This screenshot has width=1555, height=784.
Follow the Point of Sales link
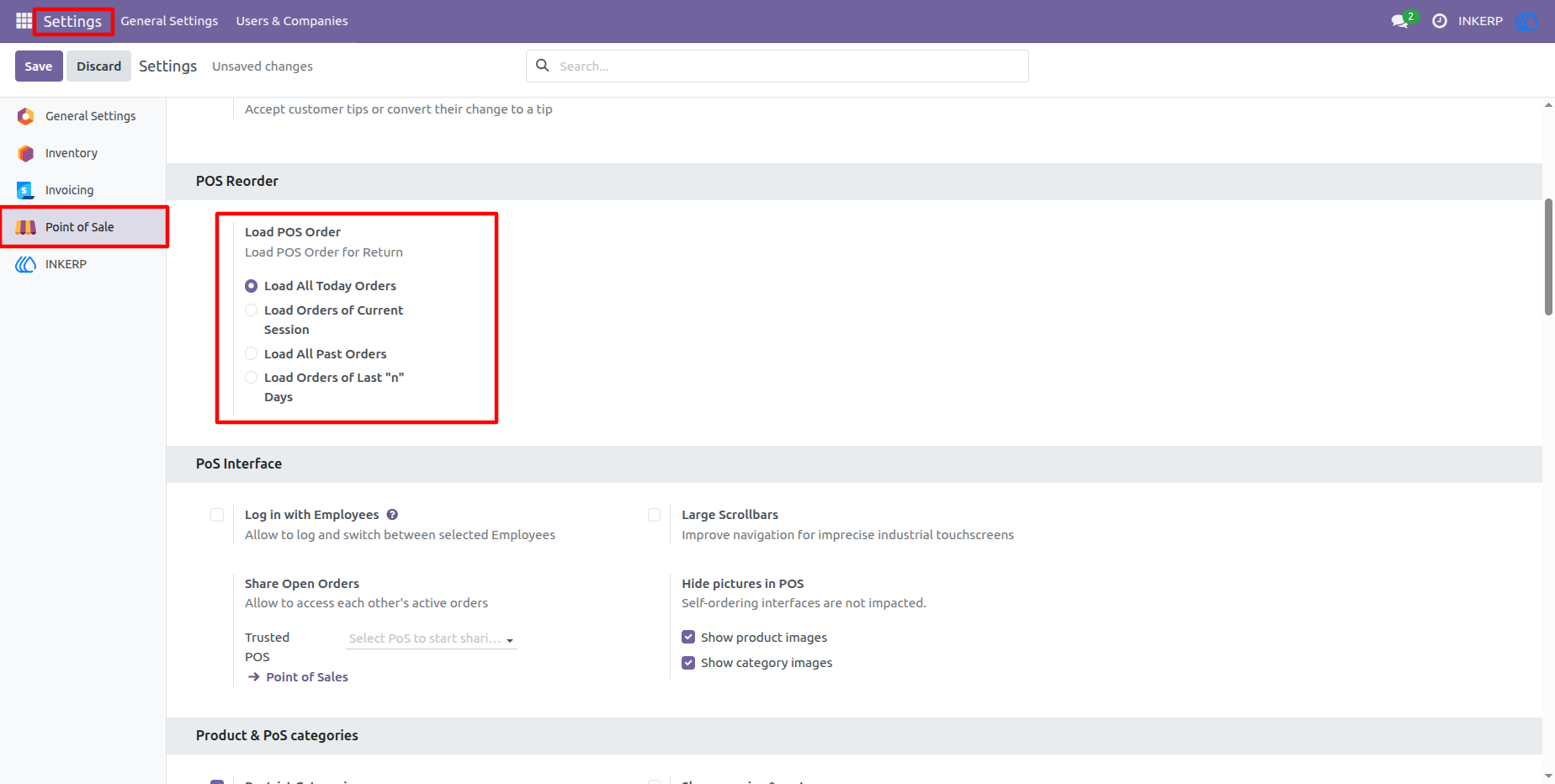[x=307, y=677]
